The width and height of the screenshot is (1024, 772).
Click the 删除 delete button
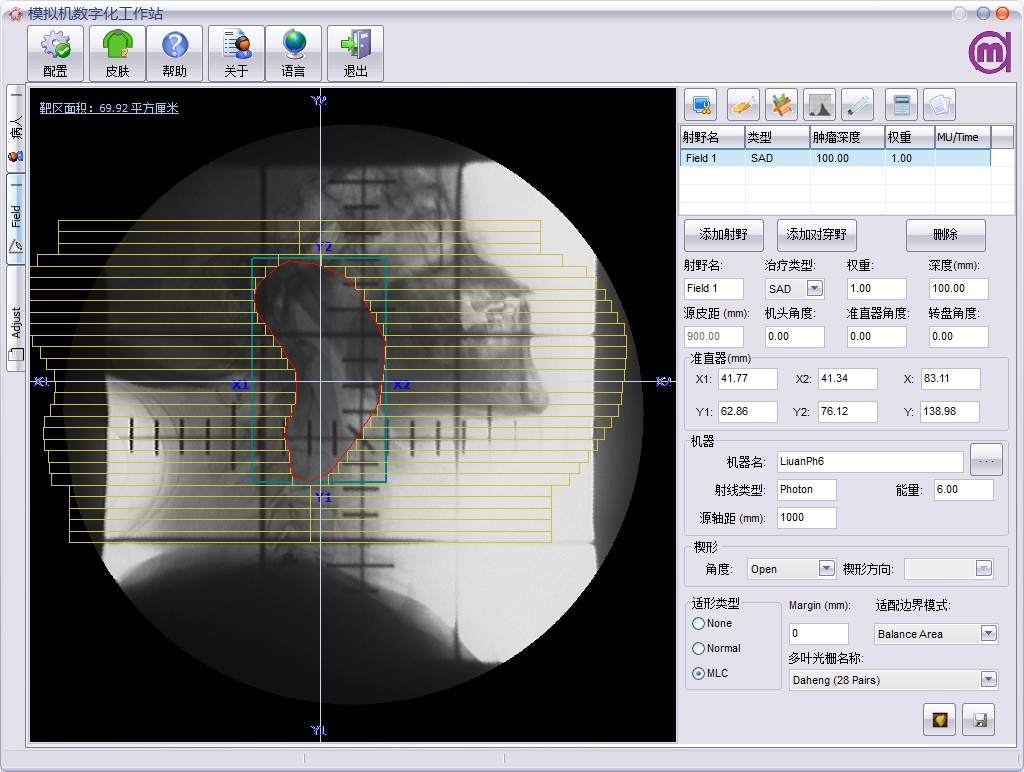click(946, 234)
